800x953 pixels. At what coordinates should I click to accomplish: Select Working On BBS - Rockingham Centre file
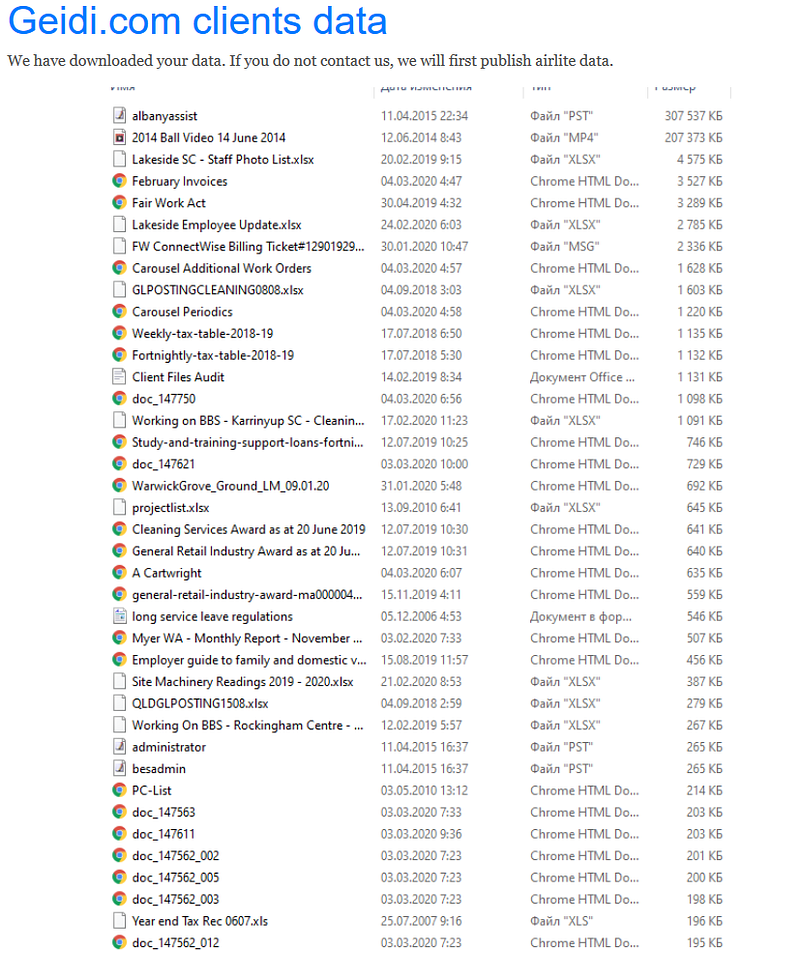click(247, 725)
